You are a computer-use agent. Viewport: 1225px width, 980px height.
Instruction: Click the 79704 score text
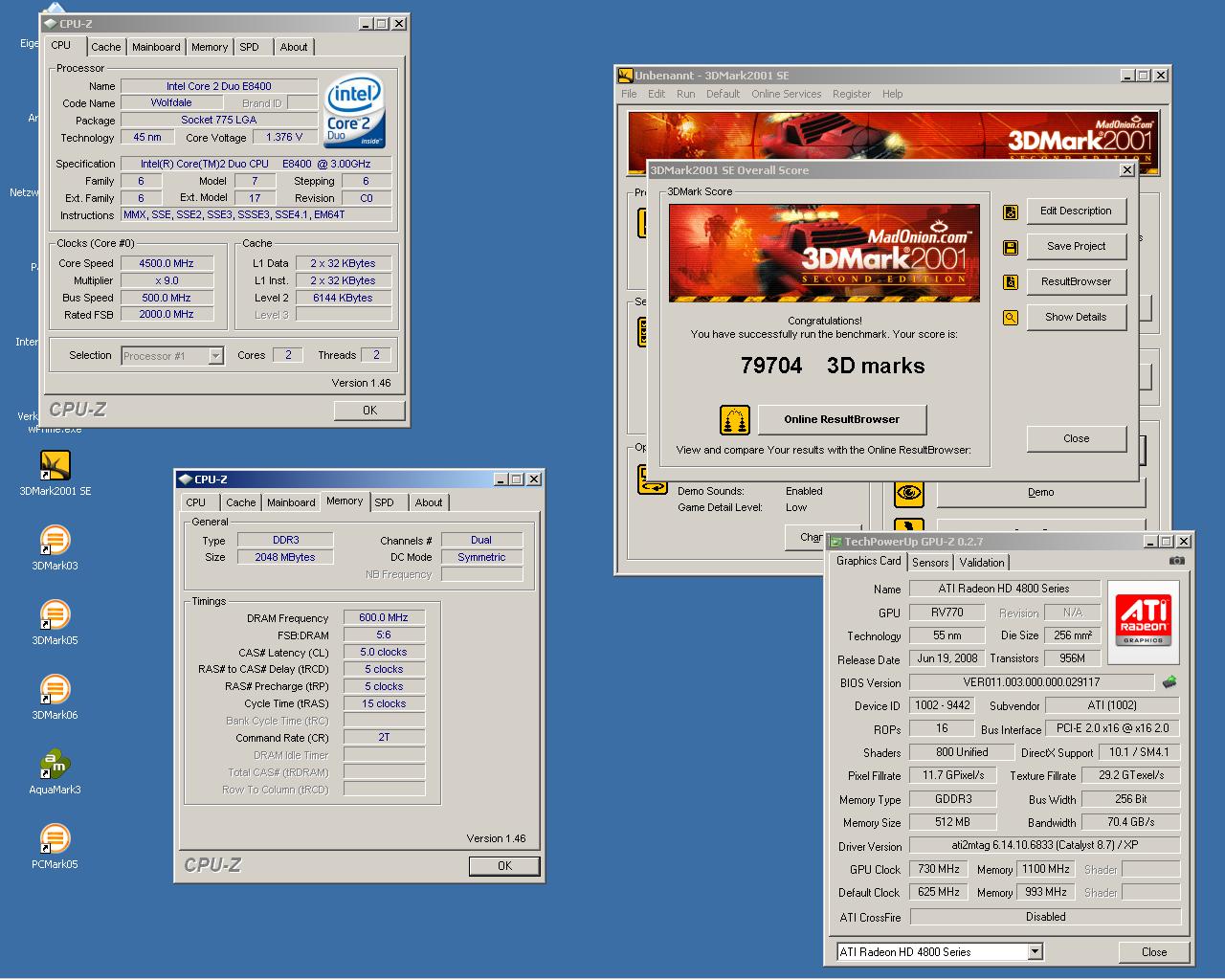coord(771,366)
